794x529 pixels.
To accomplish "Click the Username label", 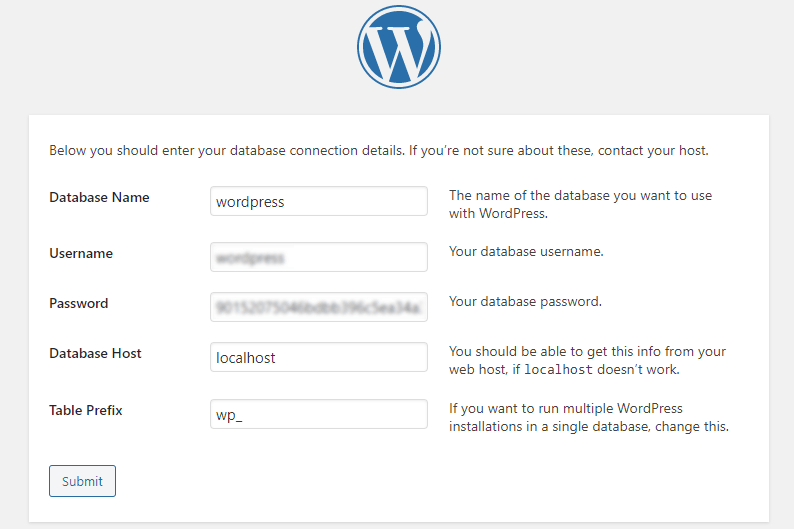I will [81, 253].
